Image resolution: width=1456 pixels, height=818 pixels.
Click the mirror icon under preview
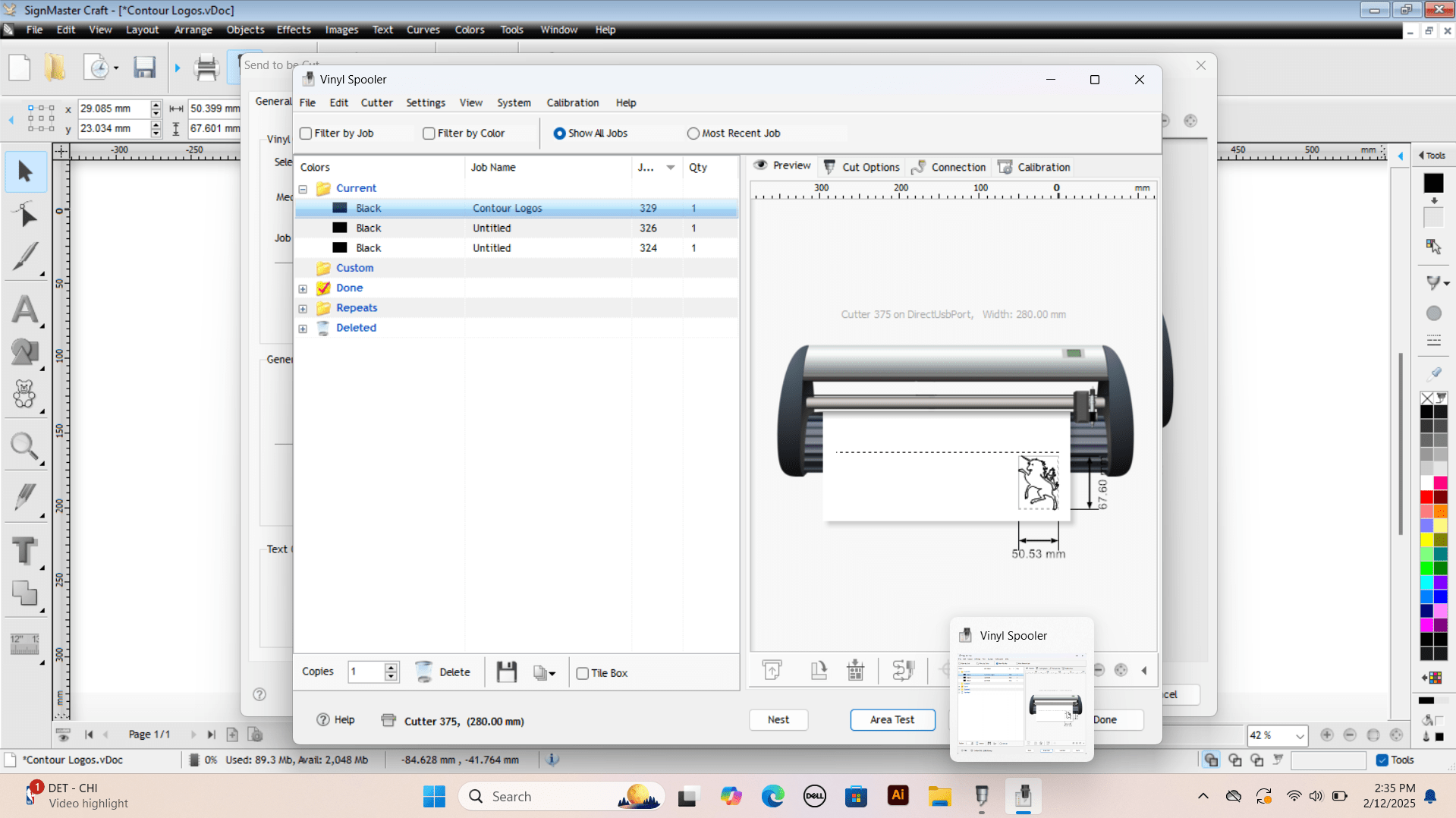point(904,670)
